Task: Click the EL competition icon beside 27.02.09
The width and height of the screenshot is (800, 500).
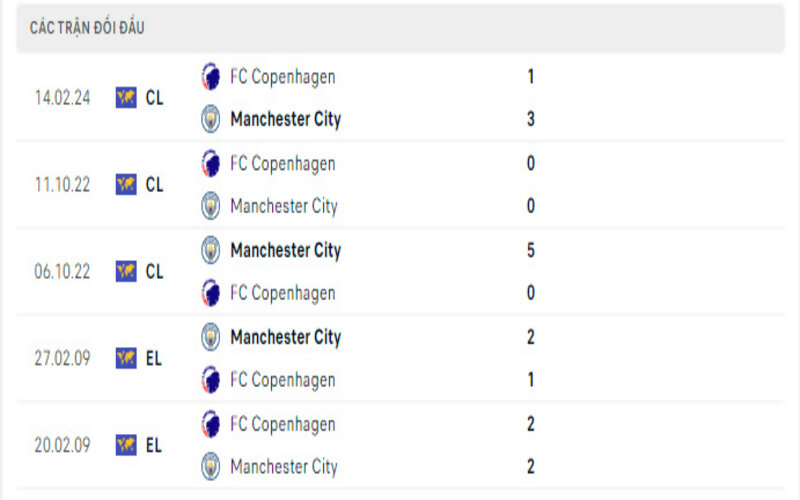Action: 126,358
